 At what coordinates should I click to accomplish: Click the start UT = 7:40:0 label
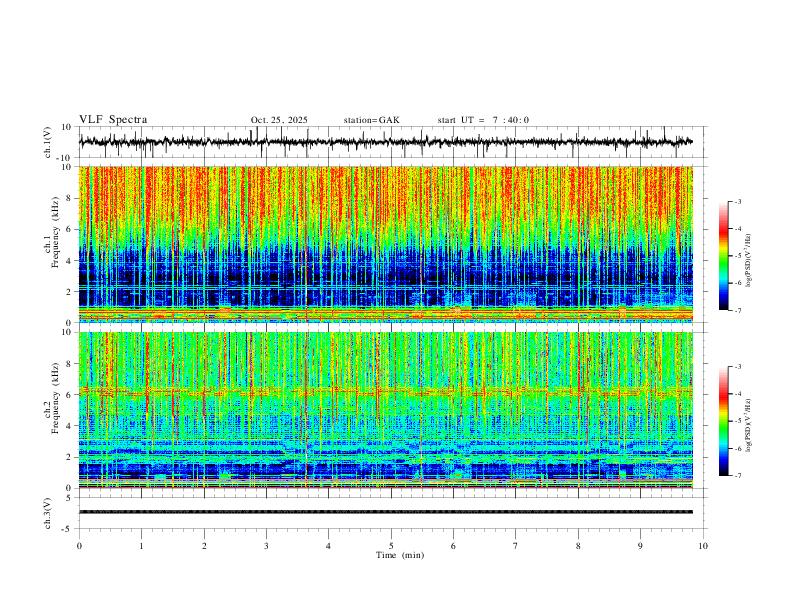[x=483, y=120]
